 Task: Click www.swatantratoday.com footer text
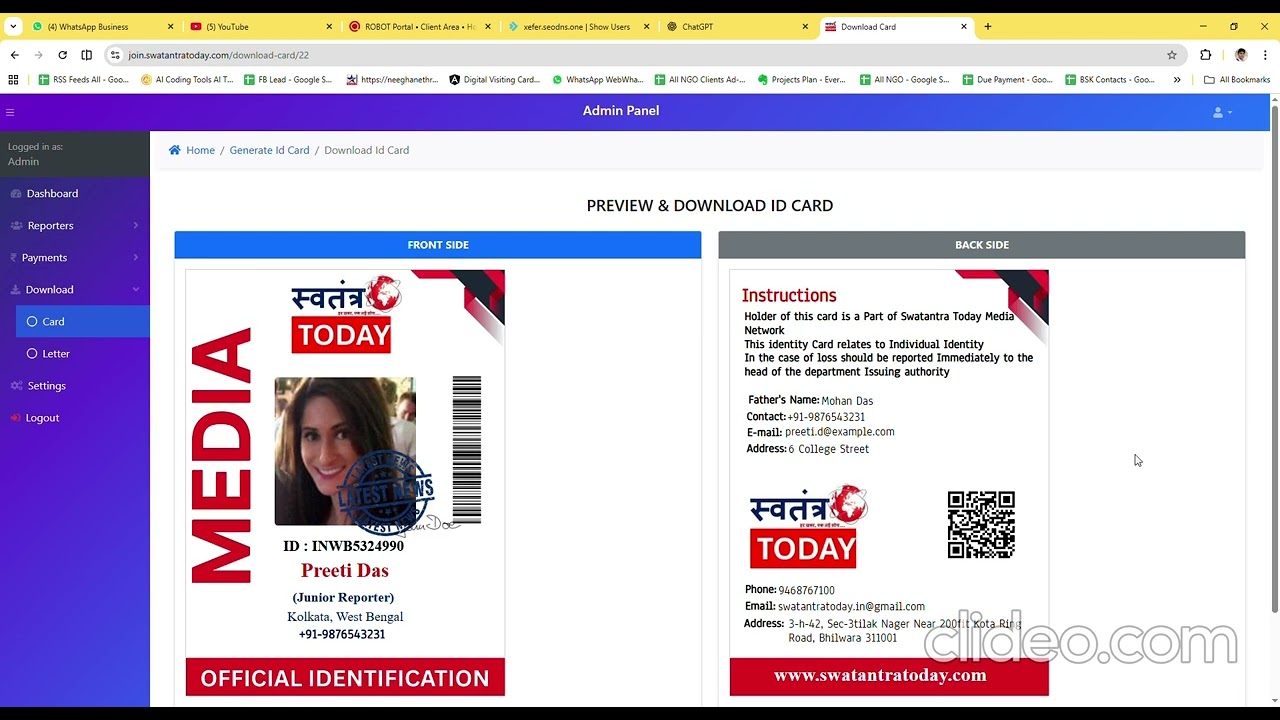point(880,675)
